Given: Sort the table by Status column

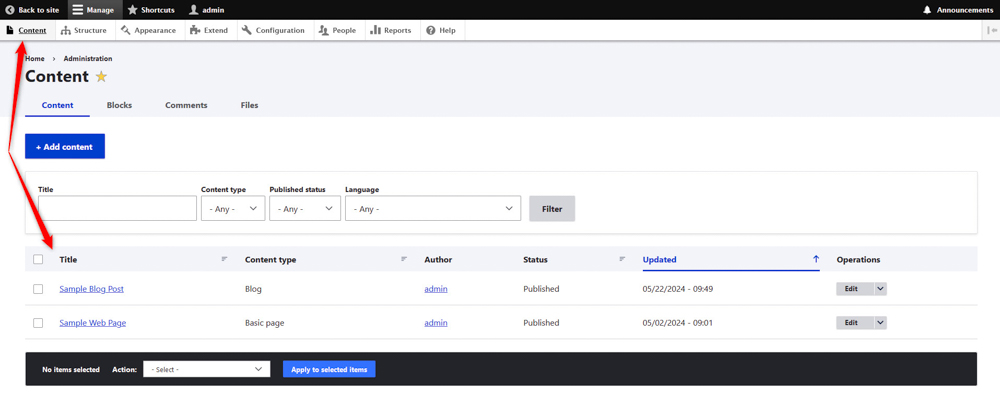Looking at the screenshot, I should [x=535, y=259].
